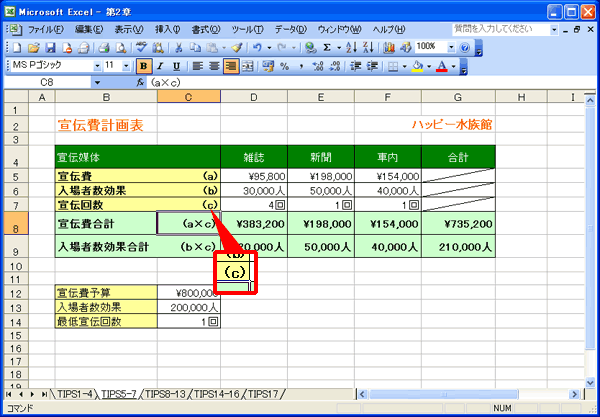Click the Cut scissors icon
Viewport: 600px width, 417px height.
[179, 47]
